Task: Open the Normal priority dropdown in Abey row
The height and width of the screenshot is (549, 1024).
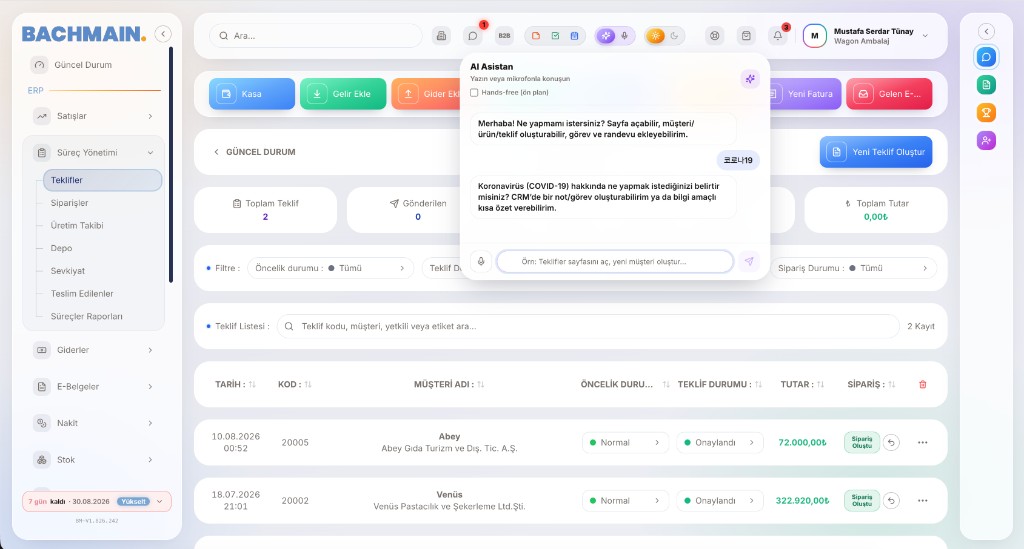Action: (625, 443)
